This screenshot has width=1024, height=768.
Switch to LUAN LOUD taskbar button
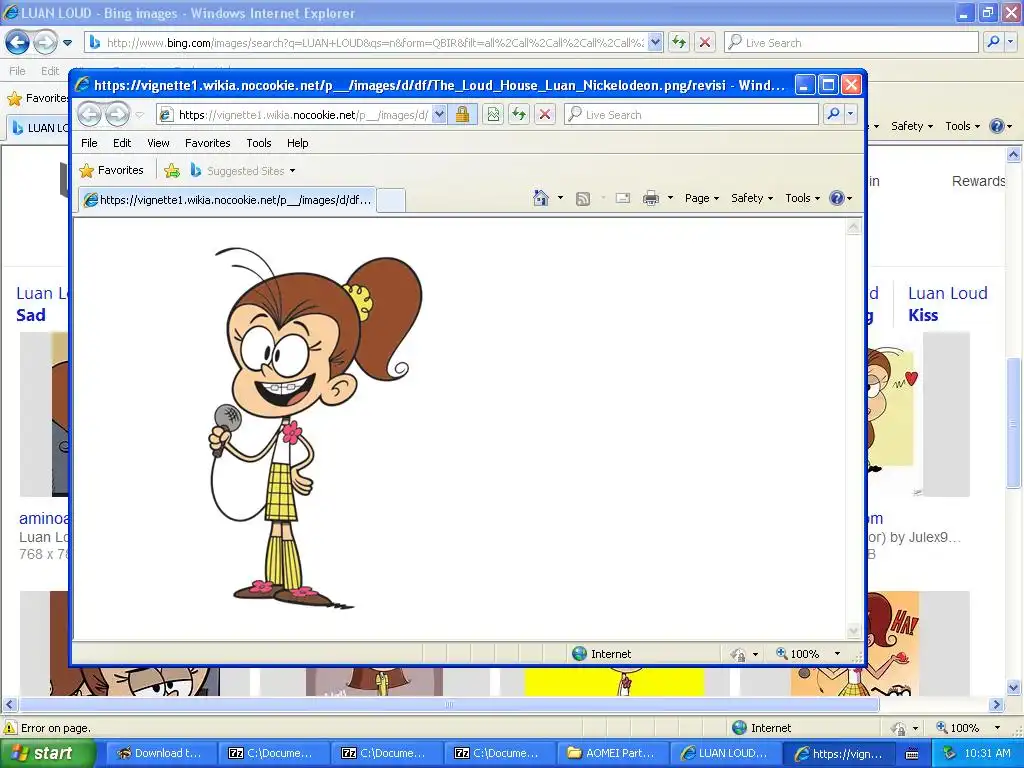pos(724,754)
